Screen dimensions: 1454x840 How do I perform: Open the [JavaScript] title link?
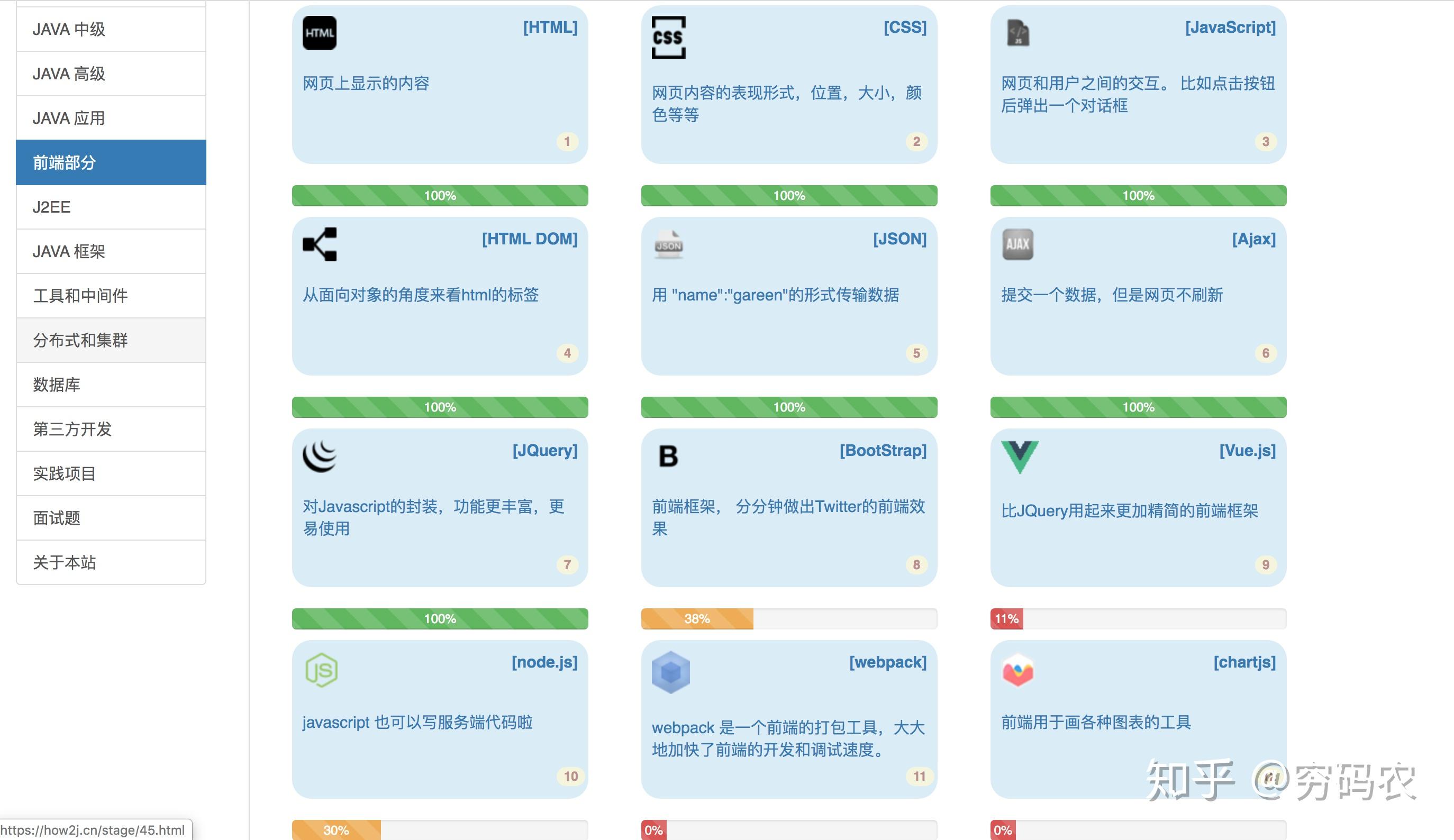tap(1230, 27)
